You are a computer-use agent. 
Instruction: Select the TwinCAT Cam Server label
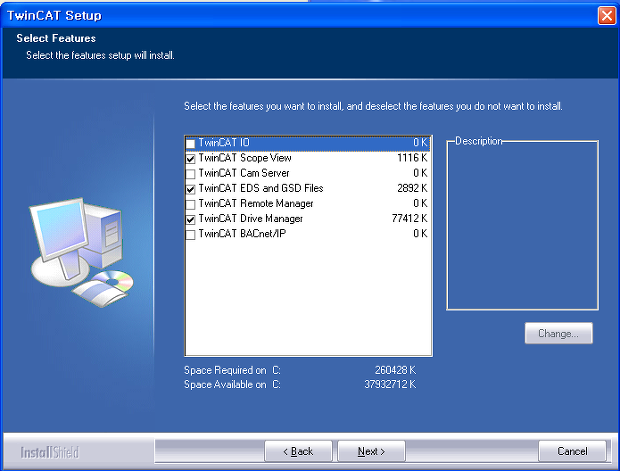tap(244, 173)
